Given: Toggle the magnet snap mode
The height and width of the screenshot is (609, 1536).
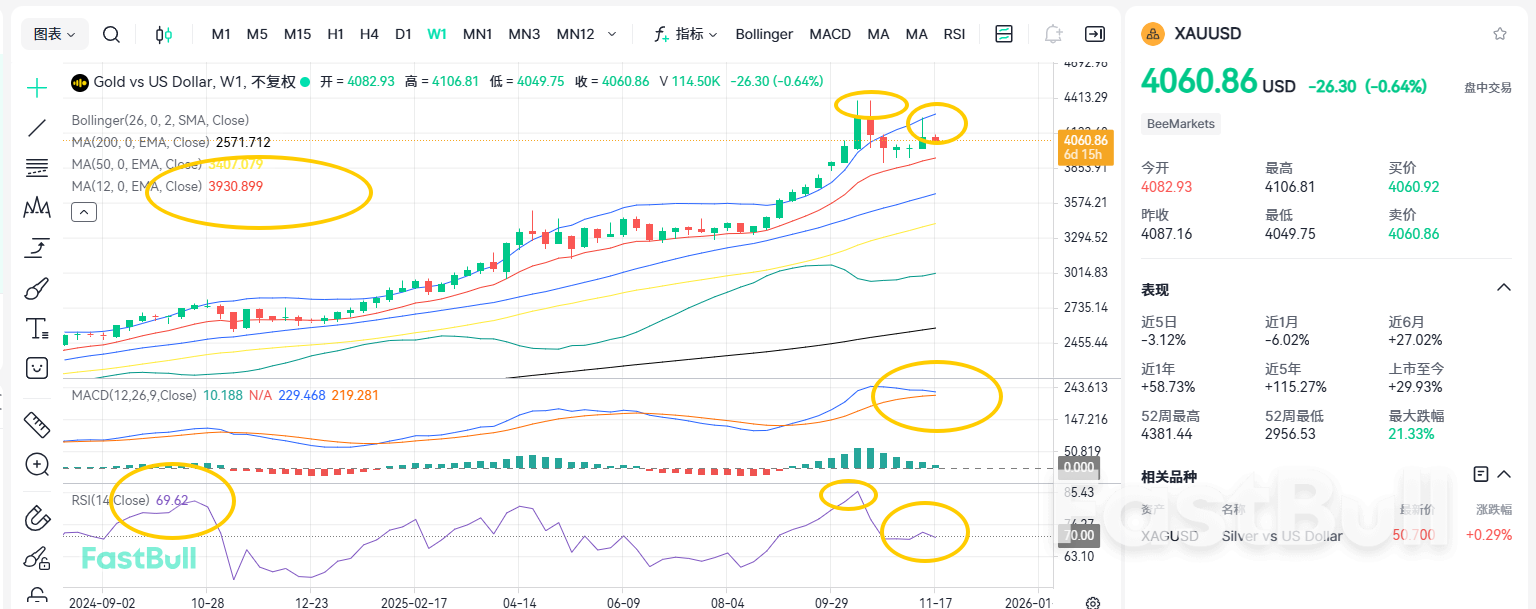Looking at the screenshot, I should click(36, 518).
